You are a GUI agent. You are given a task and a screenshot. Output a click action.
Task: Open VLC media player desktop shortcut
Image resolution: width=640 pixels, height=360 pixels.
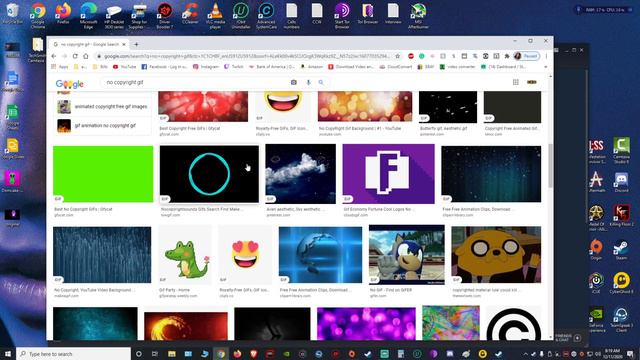click(x=216, y=16)
